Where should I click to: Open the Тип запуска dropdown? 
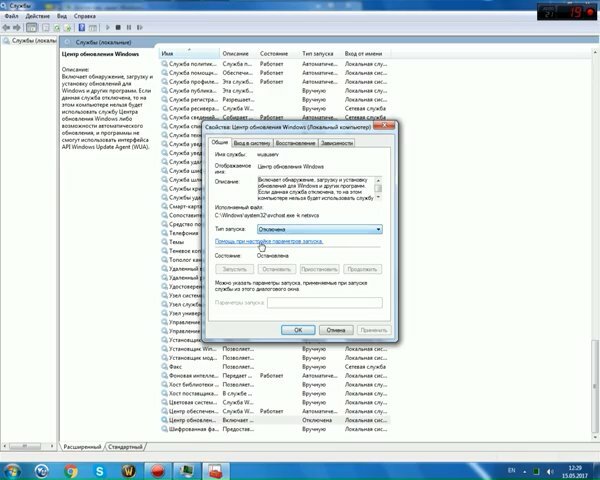coord(320,229)
